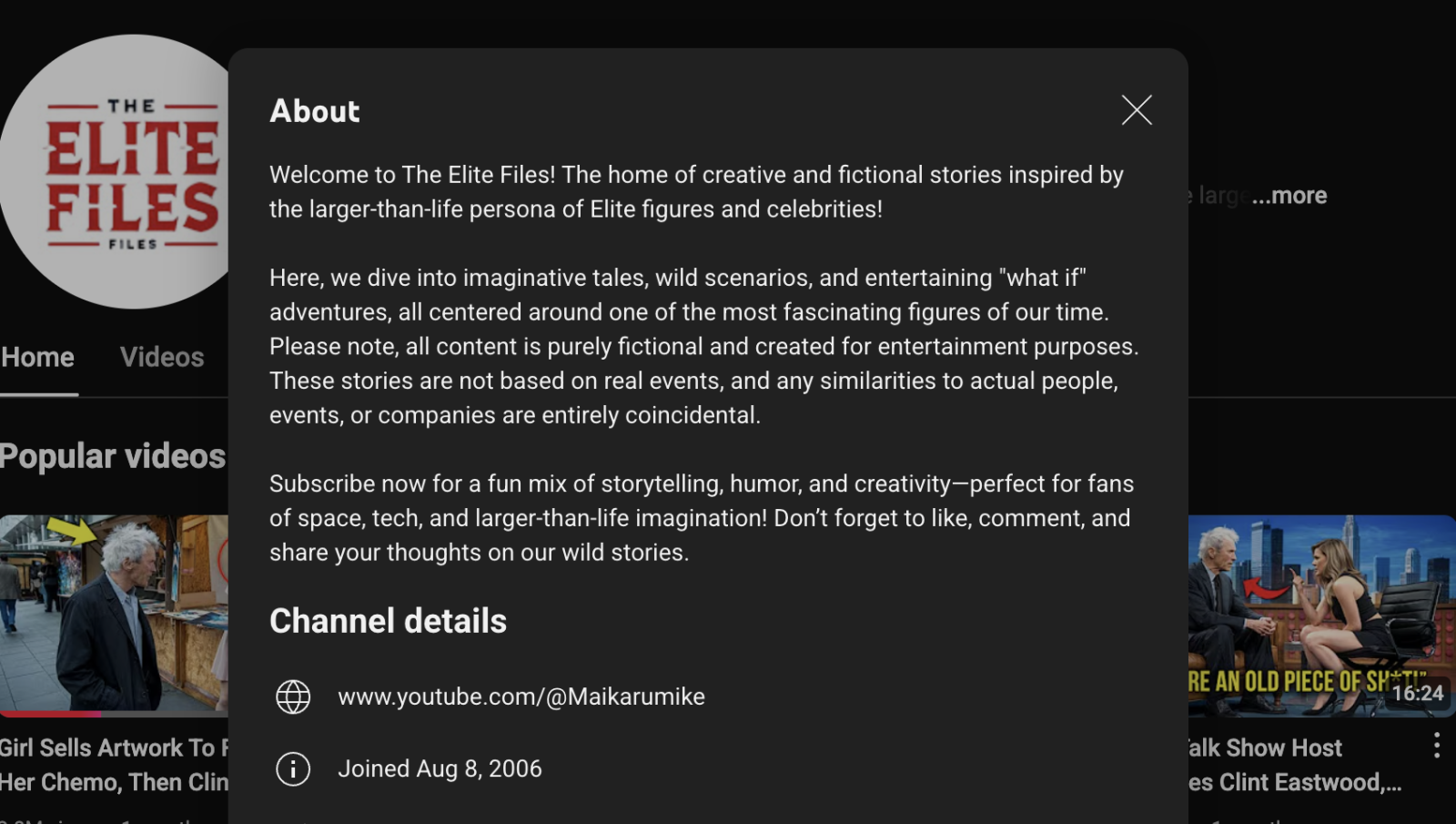Click the "About" dialog heading
The height and width of the screenshot is (824, 1456).
(315, 111)
